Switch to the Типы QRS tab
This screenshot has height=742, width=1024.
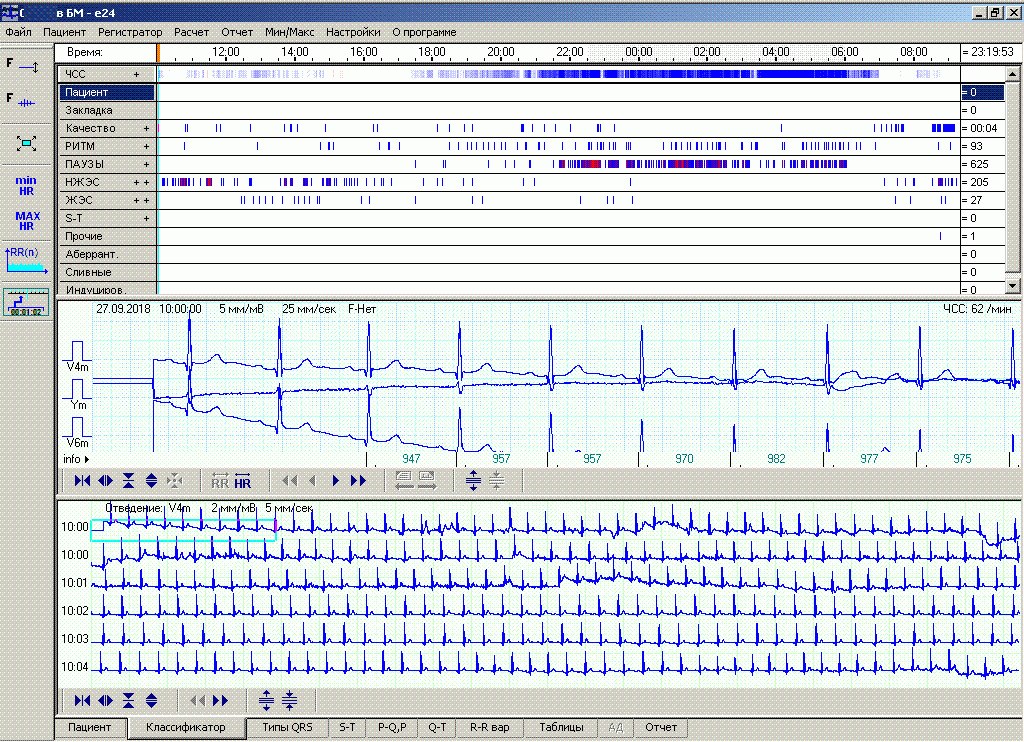click(x=287, y=728)
